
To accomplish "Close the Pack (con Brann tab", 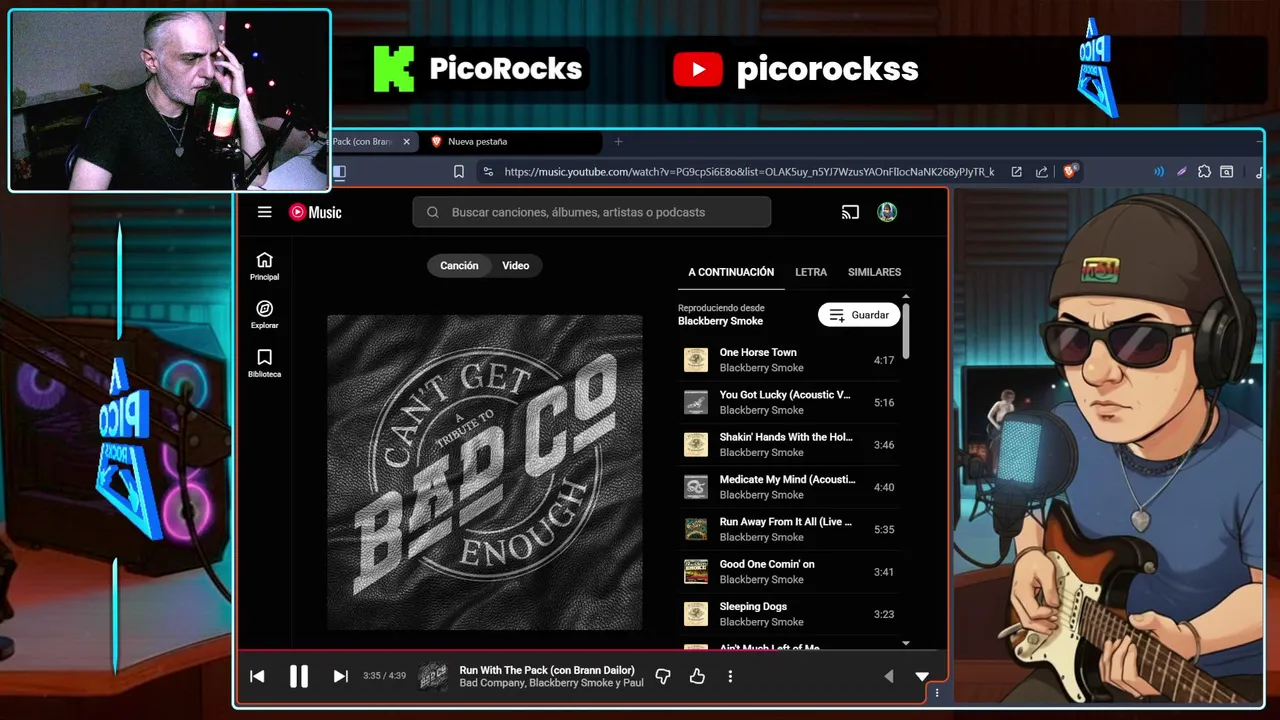I will point(406,142).
